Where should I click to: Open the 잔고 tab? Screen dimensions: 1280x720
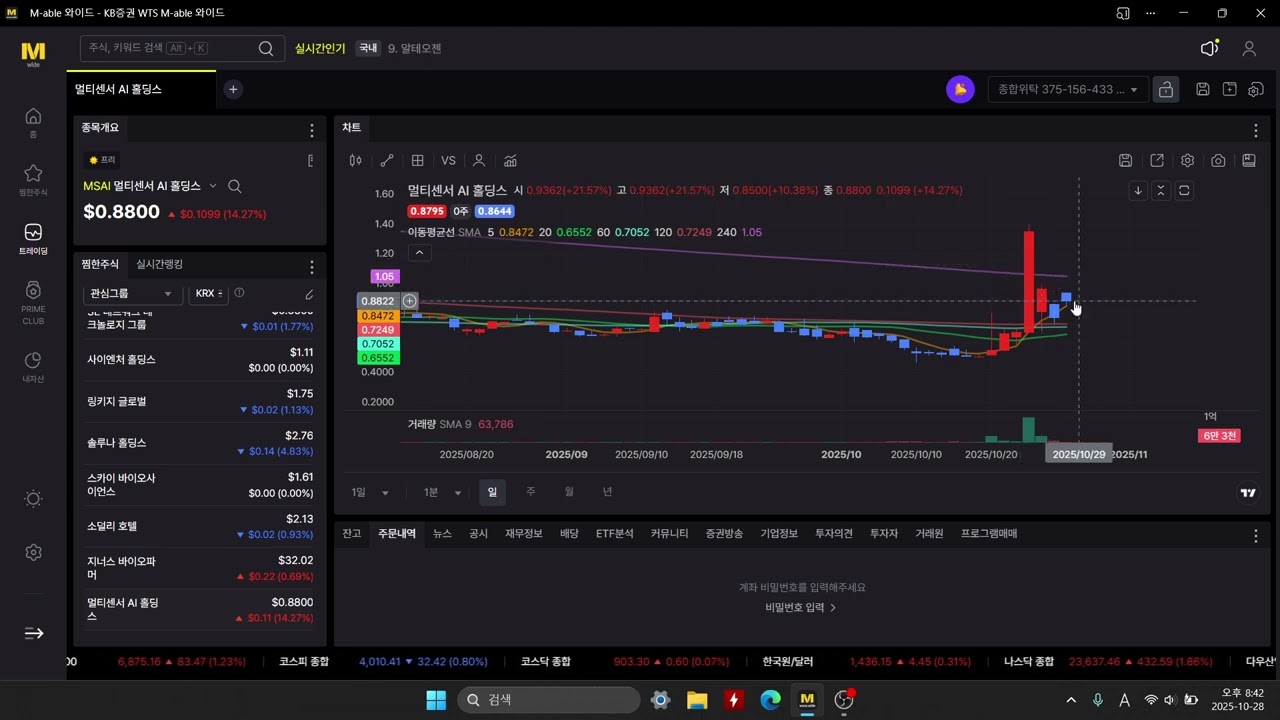pos(351,534)
